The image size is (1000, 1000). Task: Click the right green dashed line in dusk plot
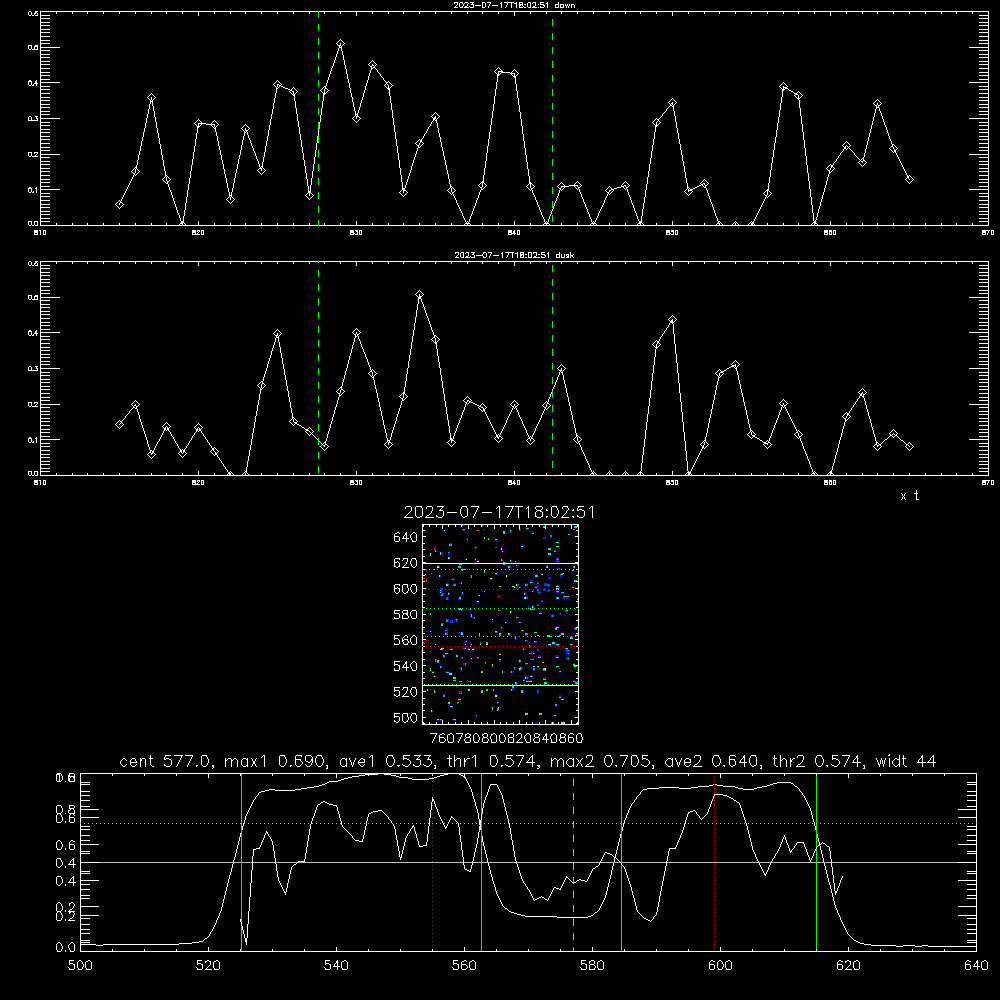point(552,370)
